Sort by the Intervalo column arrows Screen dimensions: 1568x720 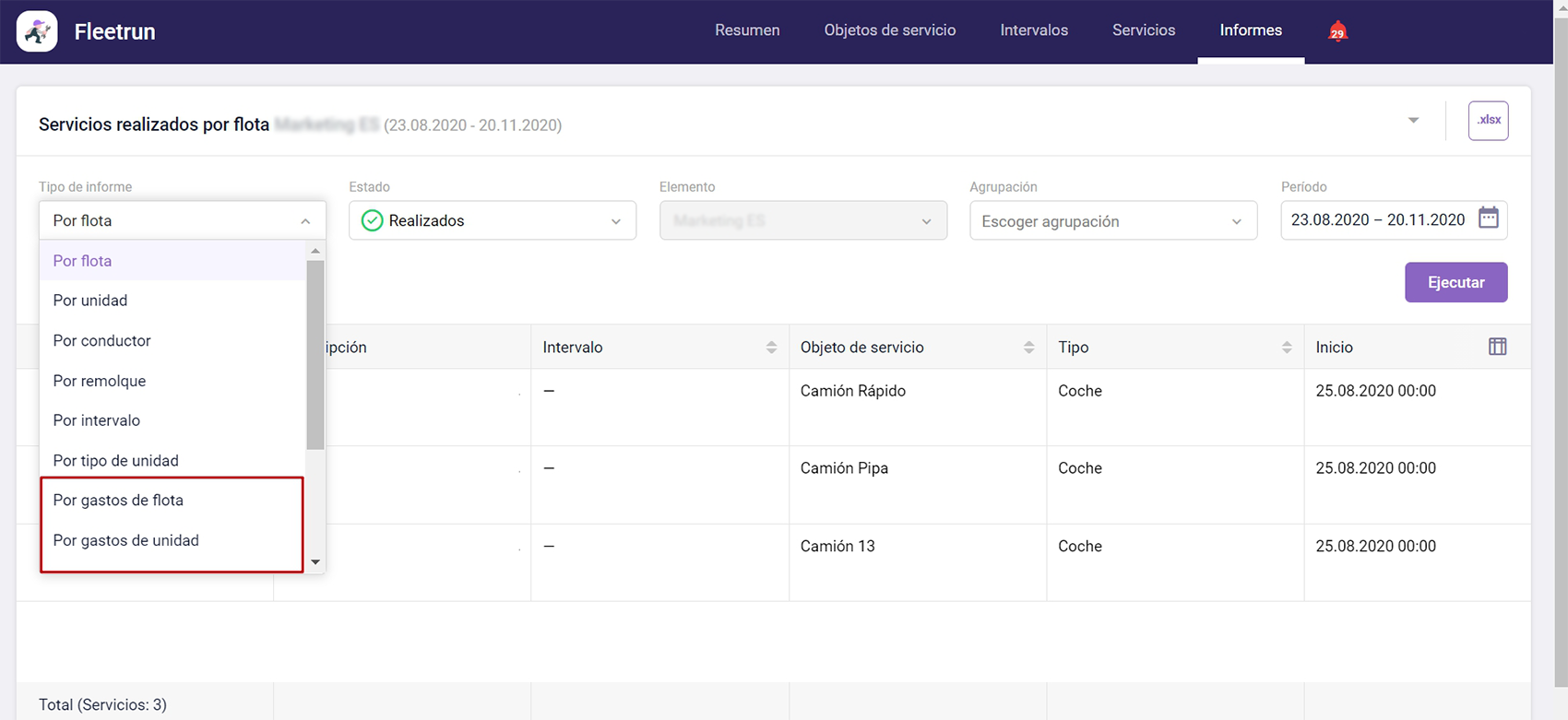(771, 348)
